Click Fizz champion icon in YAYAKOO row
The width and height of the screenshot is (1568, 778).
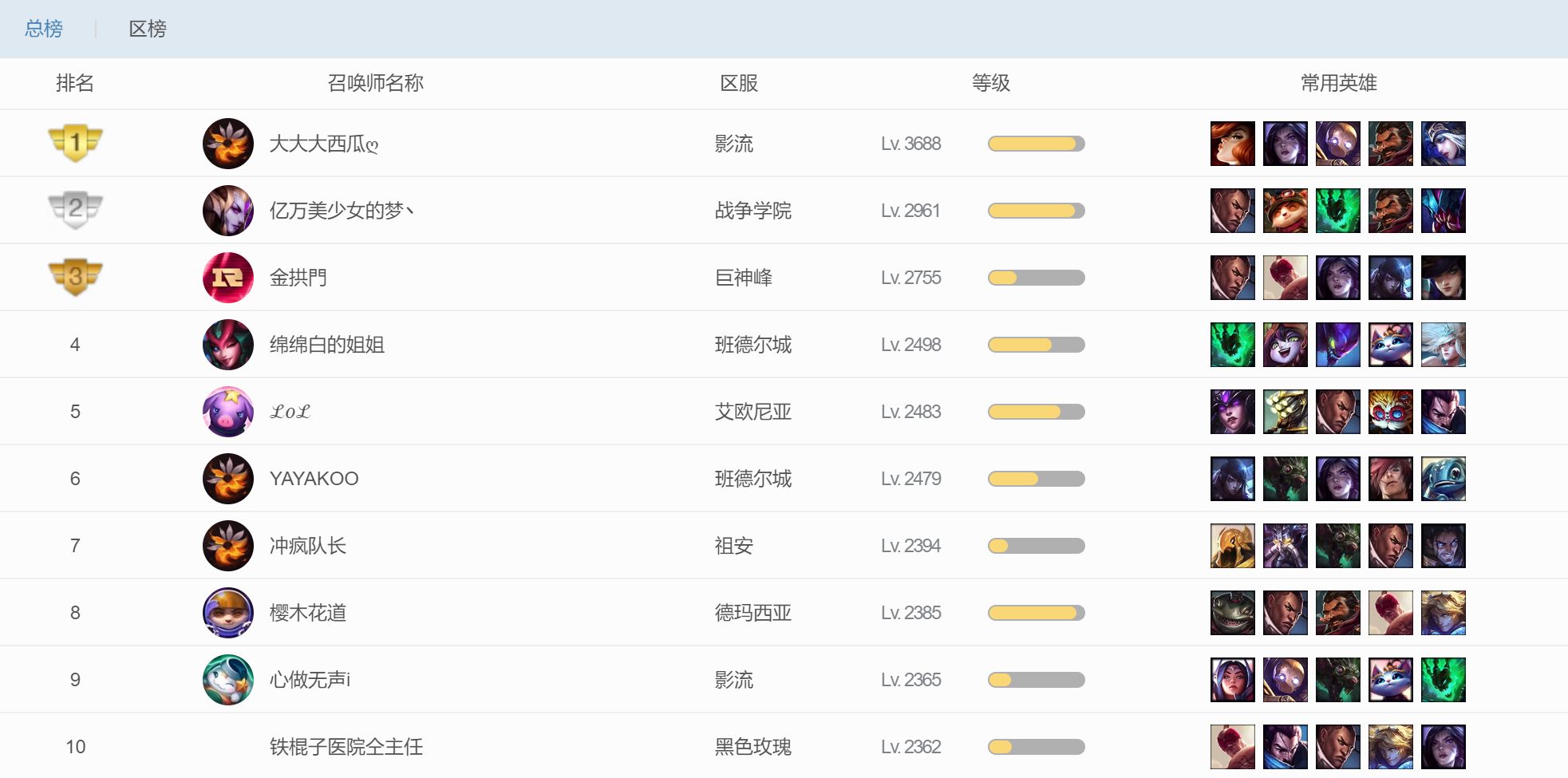tap(1443, 479)
